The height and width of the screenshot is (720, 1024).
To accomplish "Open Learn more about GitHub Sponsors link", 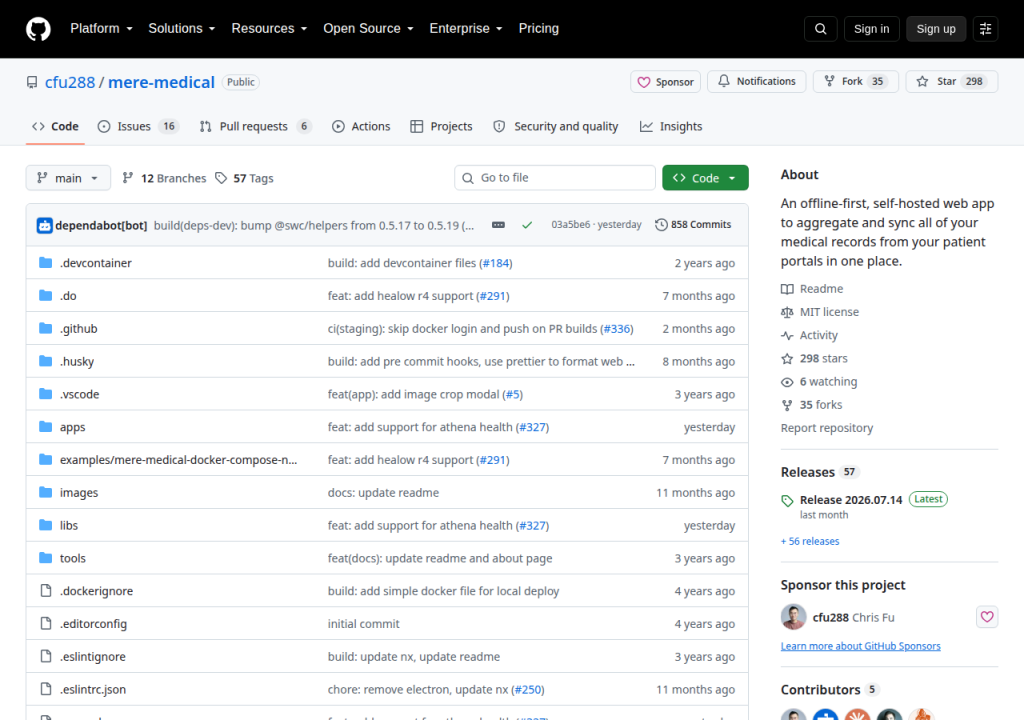I will tap(861, 646).
